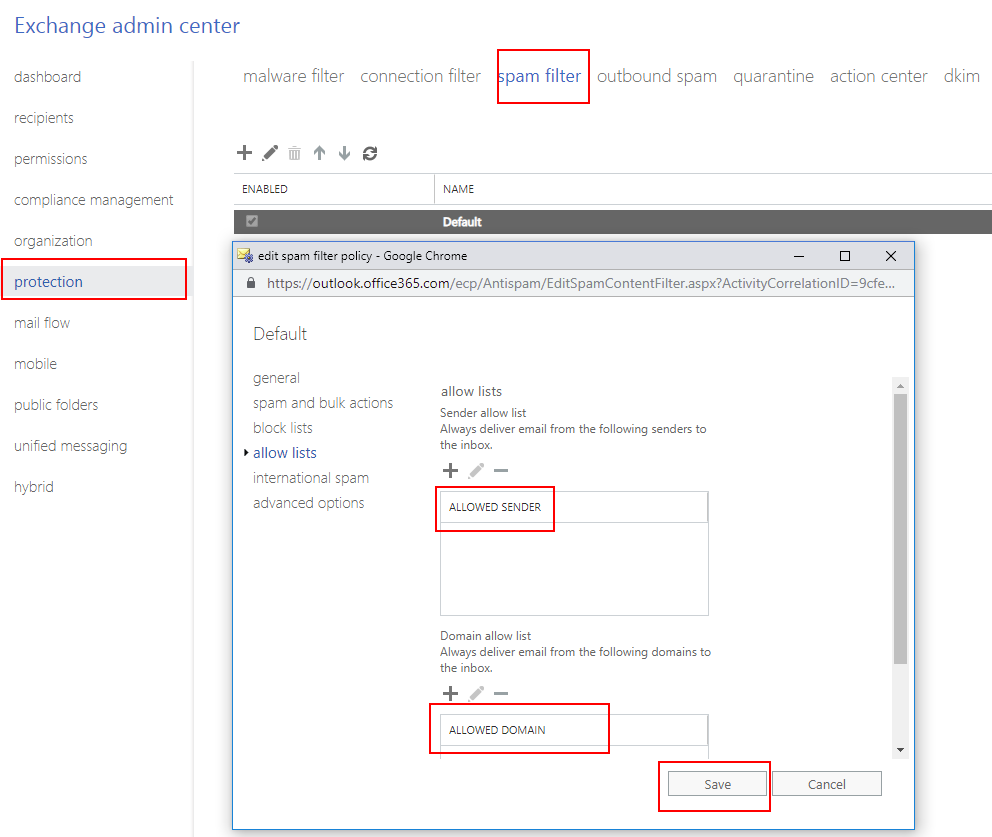Switch to the spam filter tab

click(539, 76)
